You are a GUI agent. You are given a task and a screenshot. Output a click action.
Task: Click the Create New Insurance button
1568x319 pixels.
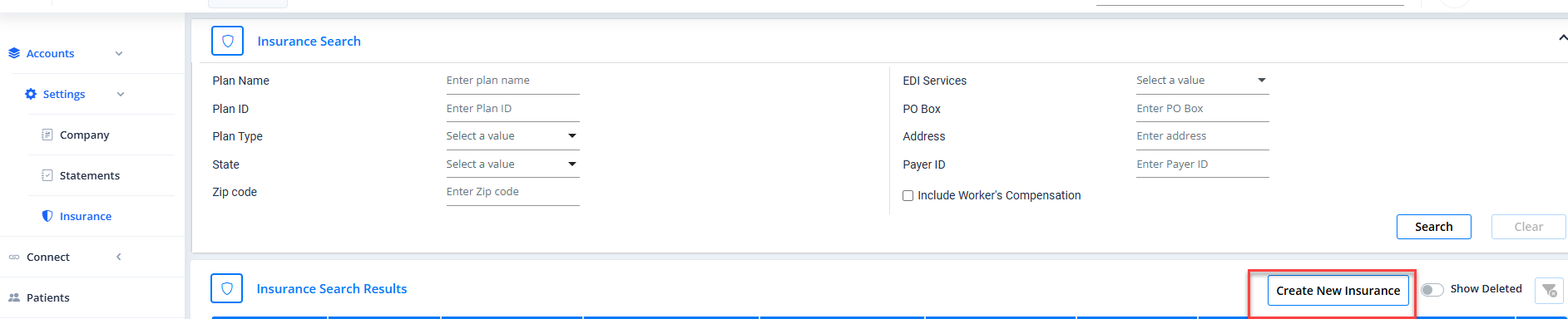pyautogui.click(x=1338, y=291)
